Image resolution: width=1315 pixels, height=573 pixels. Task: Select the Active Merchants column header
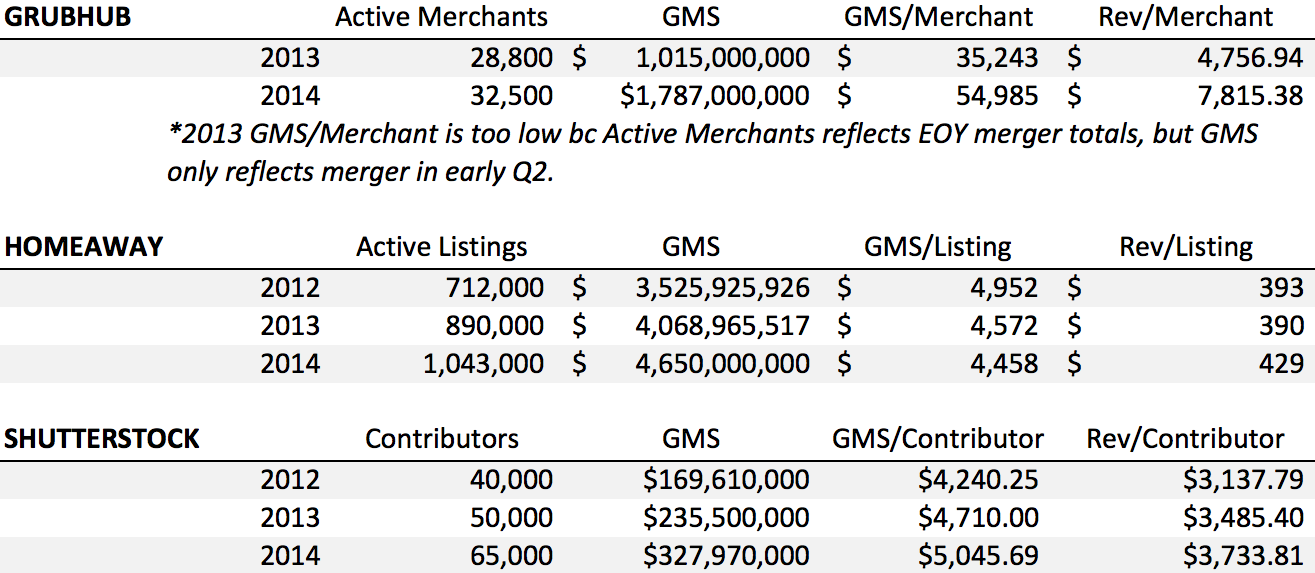coord(441,17)
